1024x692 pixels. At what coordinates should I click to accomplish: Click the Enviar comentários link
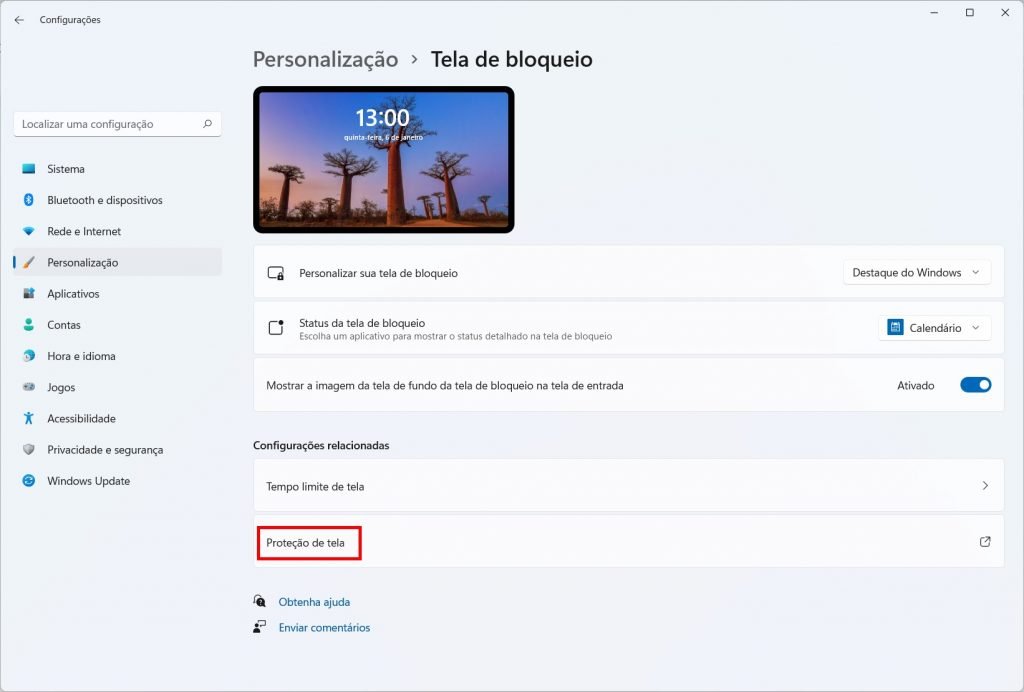click(324, 628)
